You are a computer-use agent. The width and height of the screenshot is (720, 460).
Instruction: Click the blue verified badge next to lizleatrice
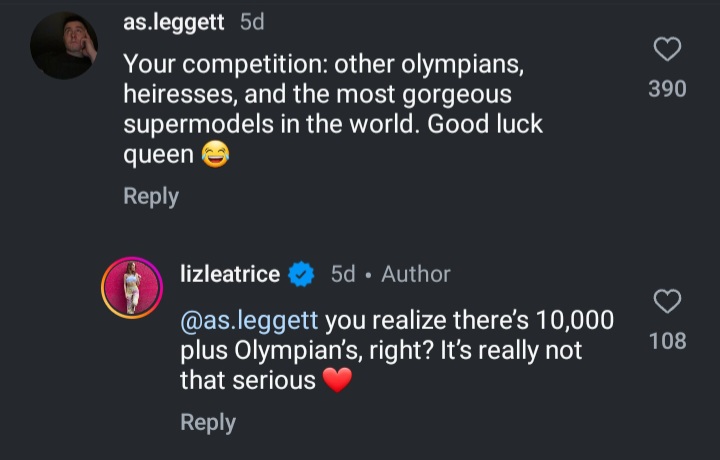point(301,274)
